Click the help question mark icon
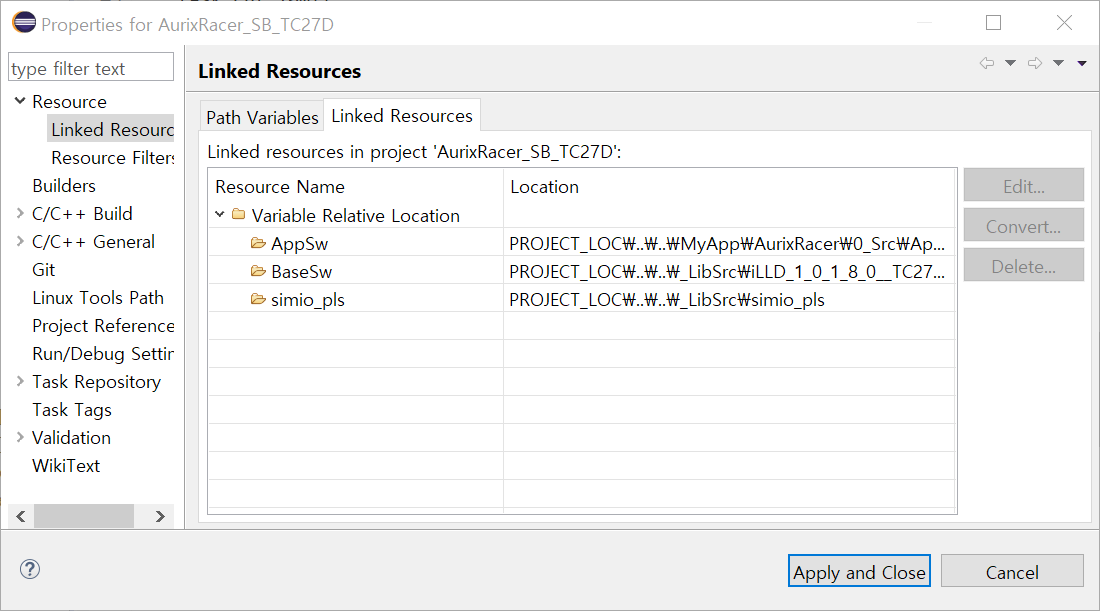 pyautogui.click(x=30, y=569)
